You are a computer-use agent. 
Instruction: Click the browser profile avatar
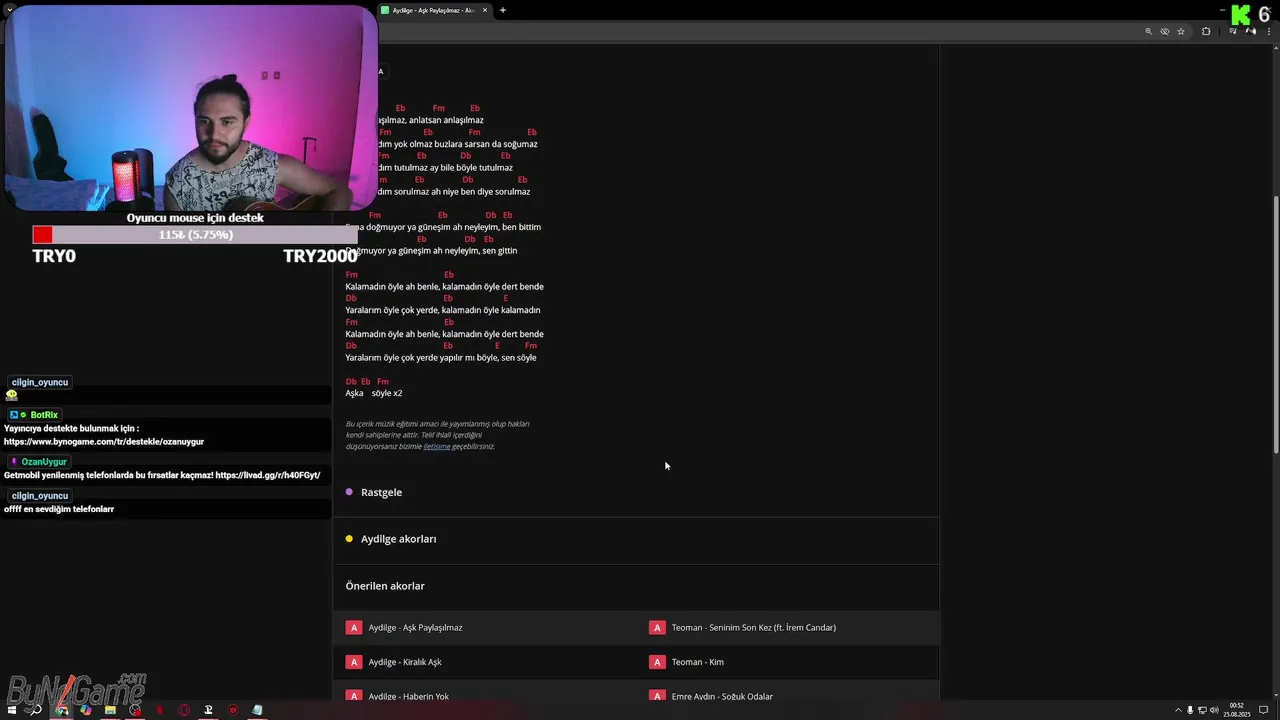click(1250, 31)
